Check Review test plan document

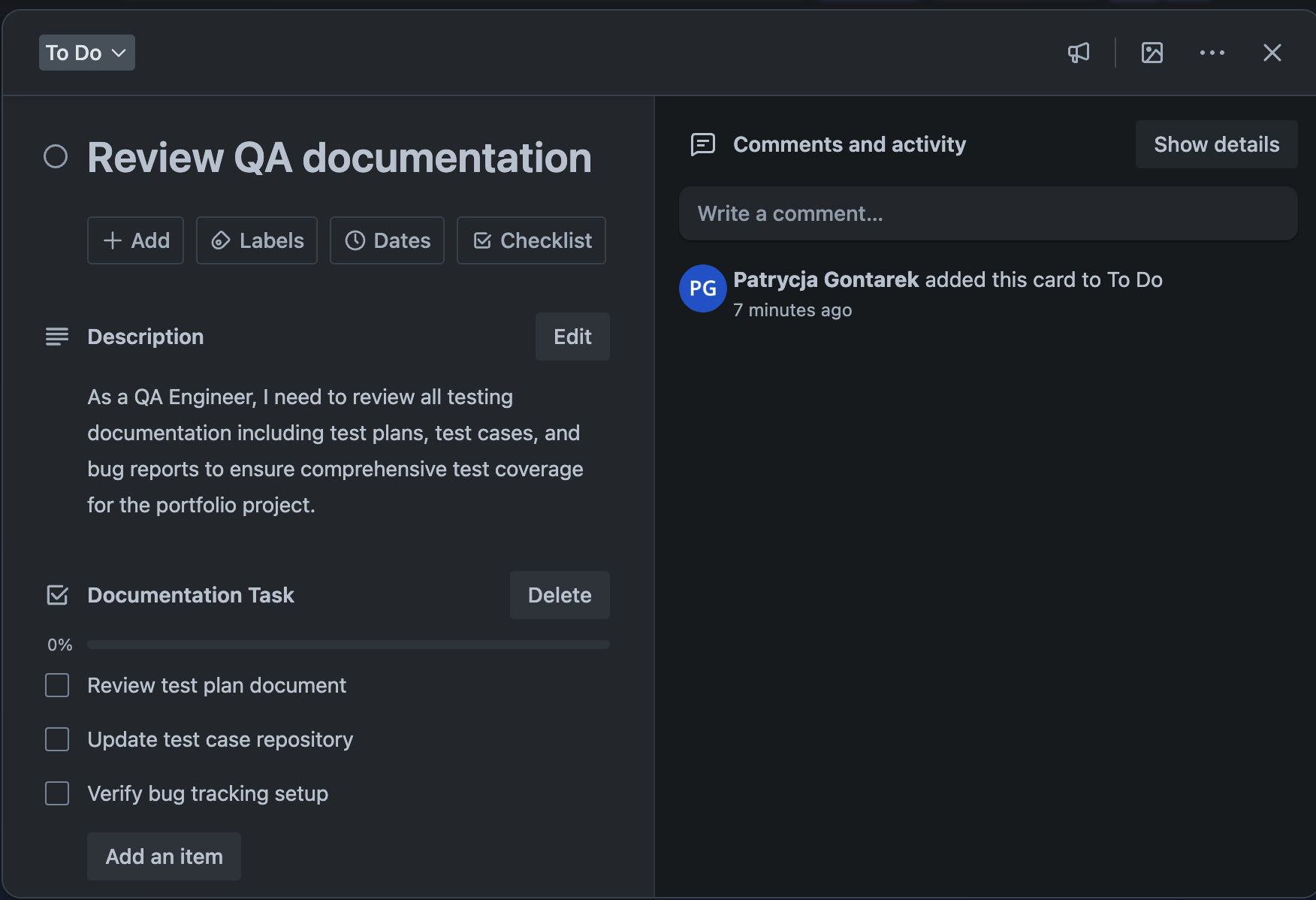pos(57,685)
